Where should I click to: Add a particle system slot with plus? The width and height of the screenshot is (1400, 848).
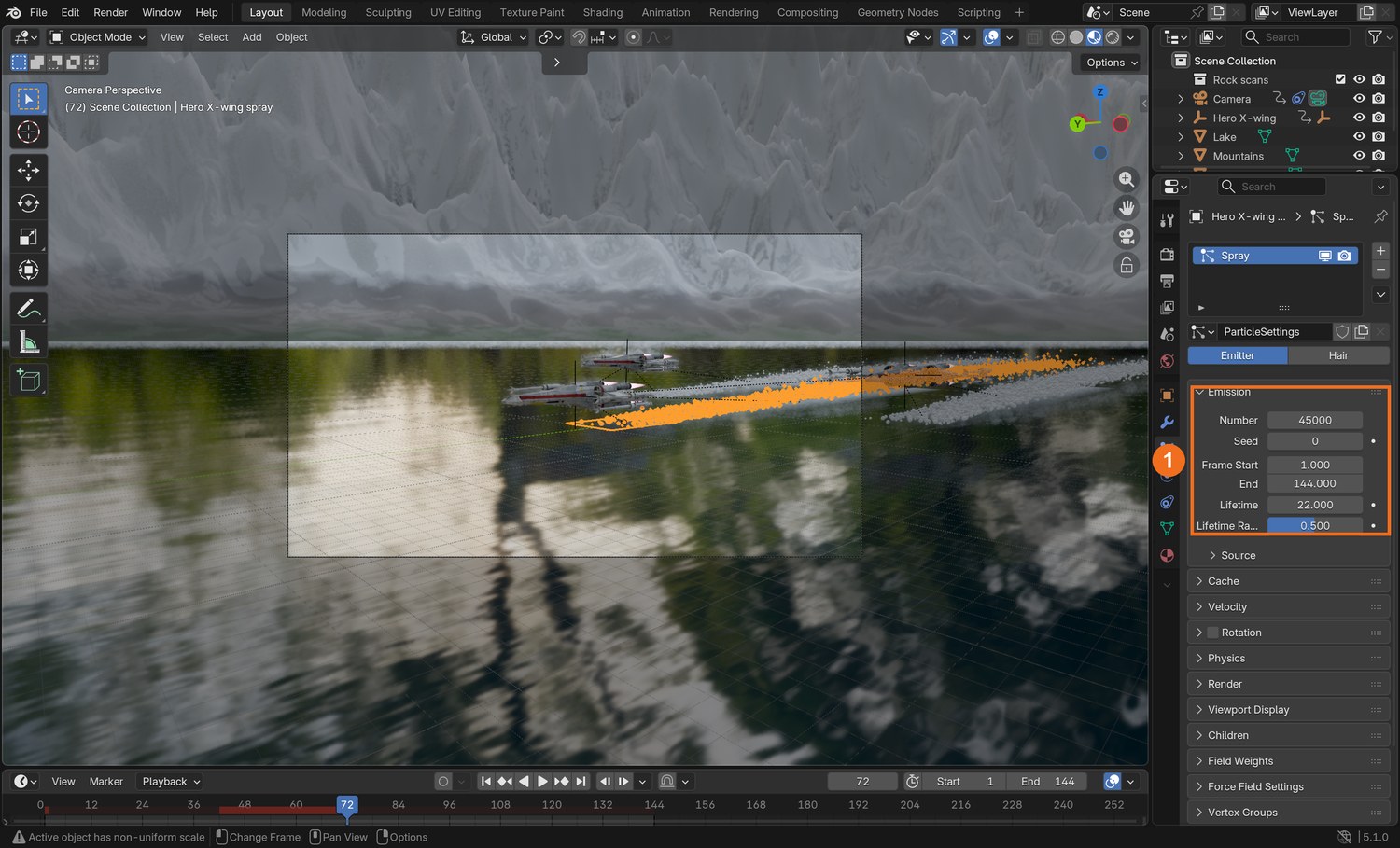point(1380,251)
